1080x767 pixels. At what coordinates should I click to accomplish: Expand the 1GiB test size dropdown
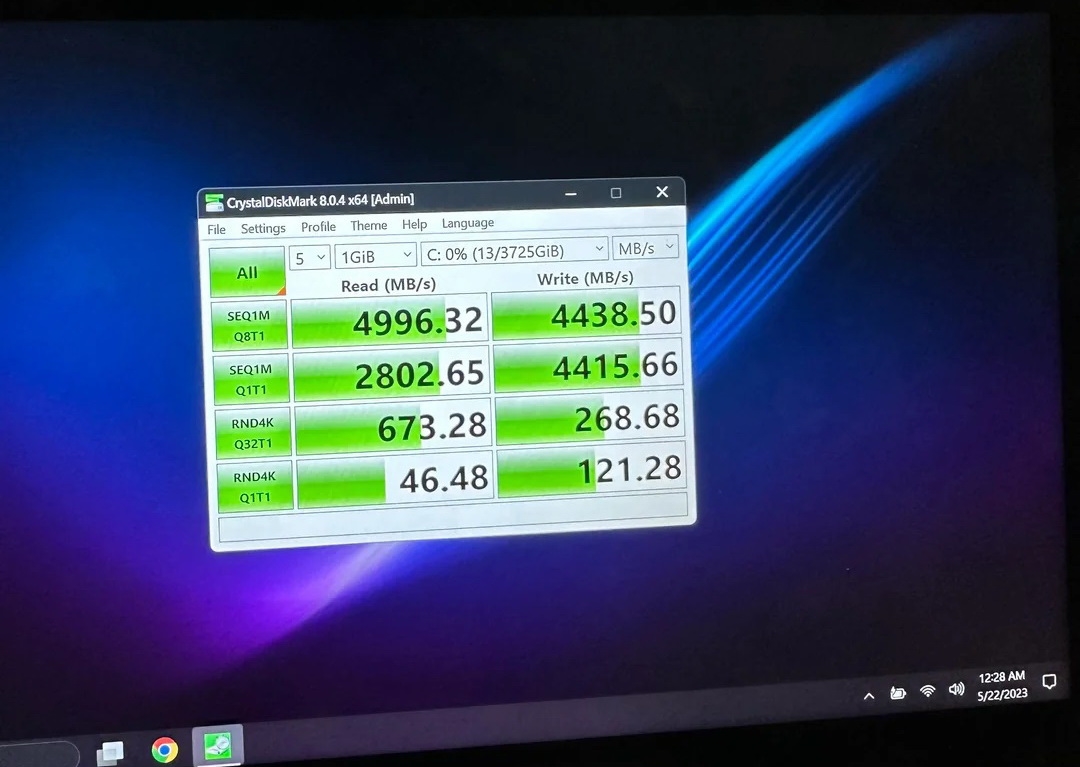375,255
